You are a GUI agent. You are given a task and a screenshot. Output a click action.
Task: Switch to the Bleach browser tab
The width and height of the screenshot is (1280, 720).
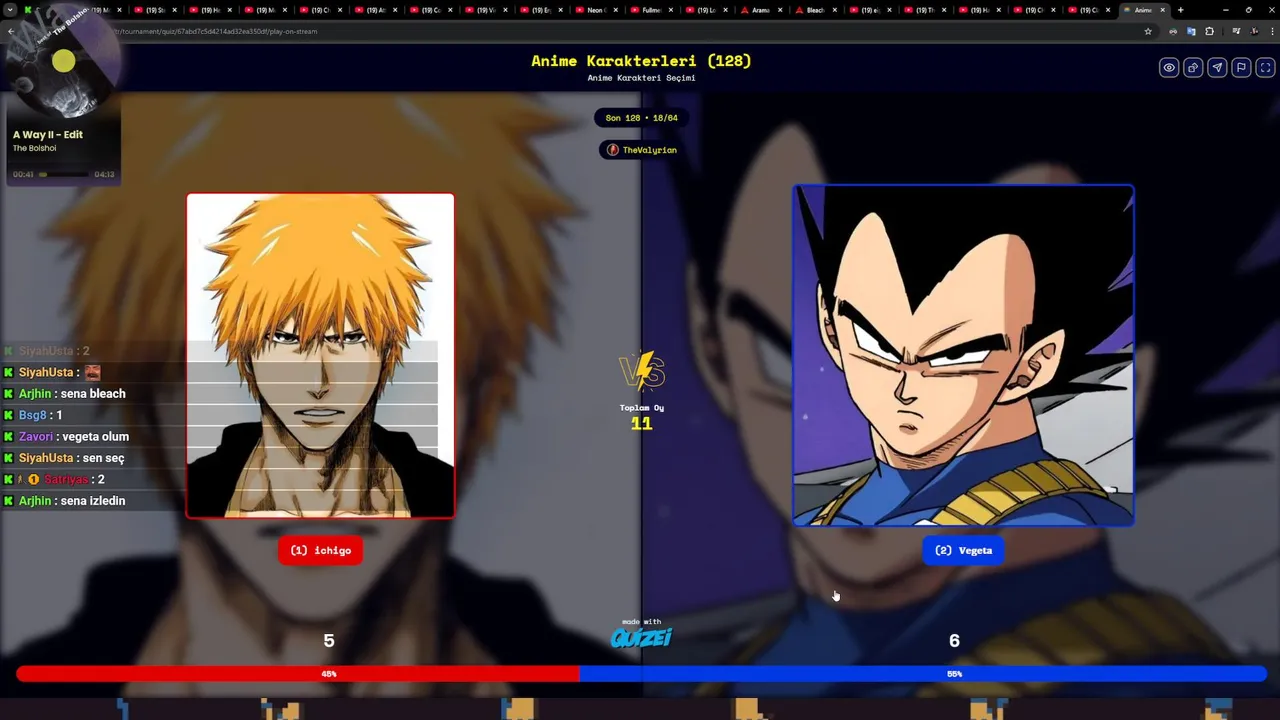coord(815,10)
